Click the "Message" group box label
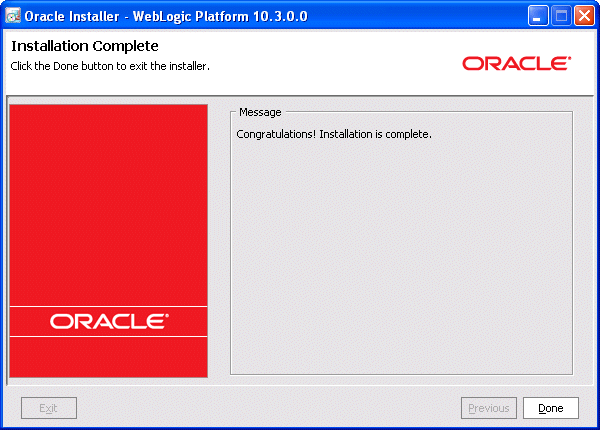This screenshot has height=430, width=600. (260, 112)
